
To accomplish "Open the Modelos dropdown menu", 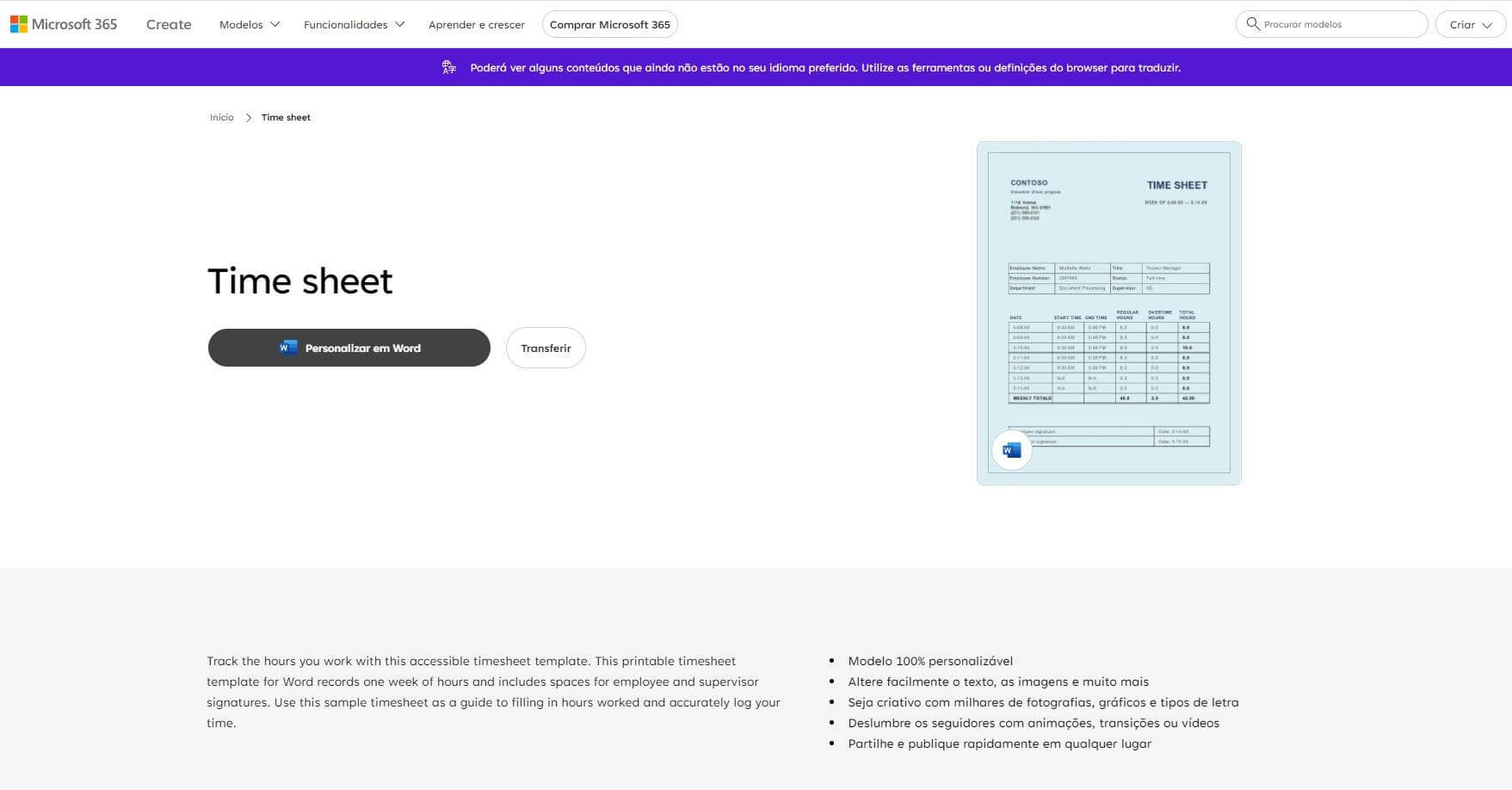I will [250, 24].
